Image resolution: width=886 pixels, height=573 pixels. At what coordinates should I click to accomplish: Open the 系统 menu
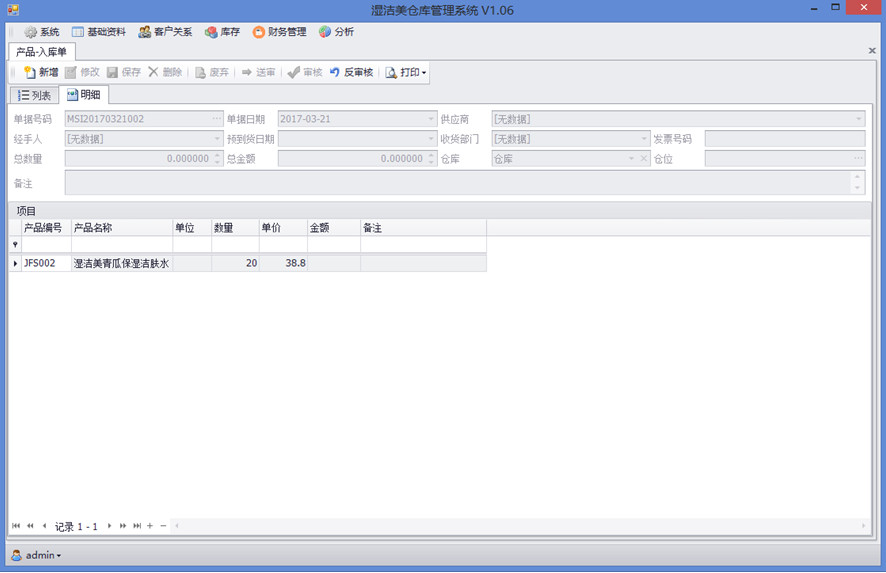tap(42, 32)
